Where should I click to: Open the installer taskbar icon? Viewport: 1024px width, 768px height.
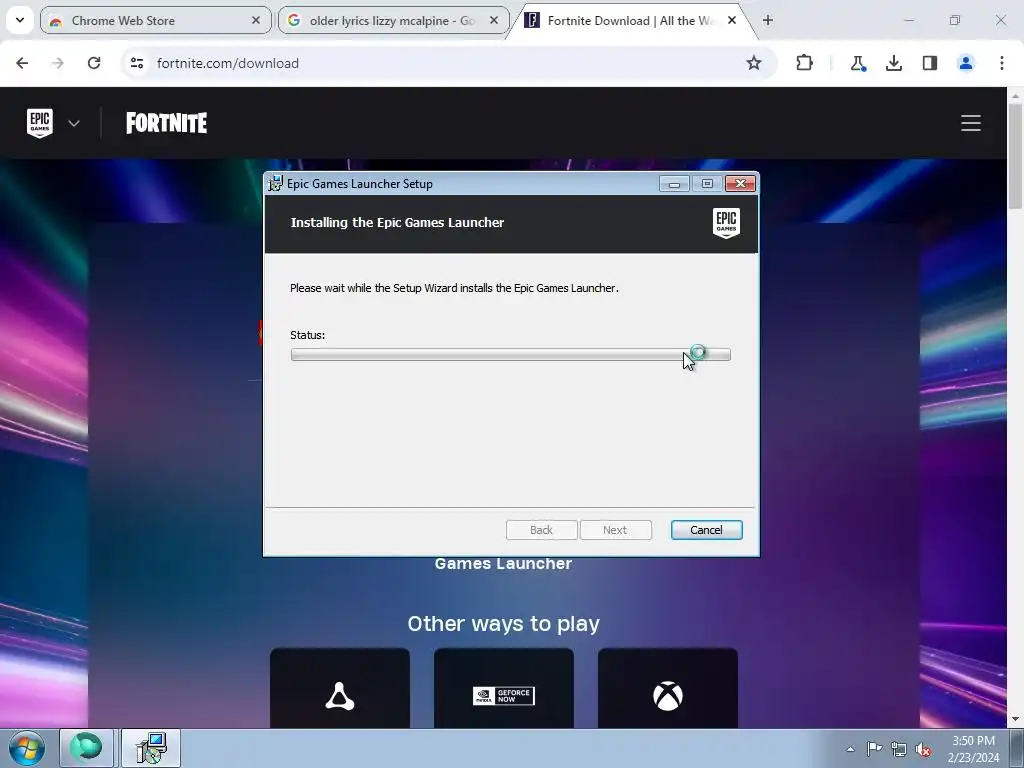(151, 748)
